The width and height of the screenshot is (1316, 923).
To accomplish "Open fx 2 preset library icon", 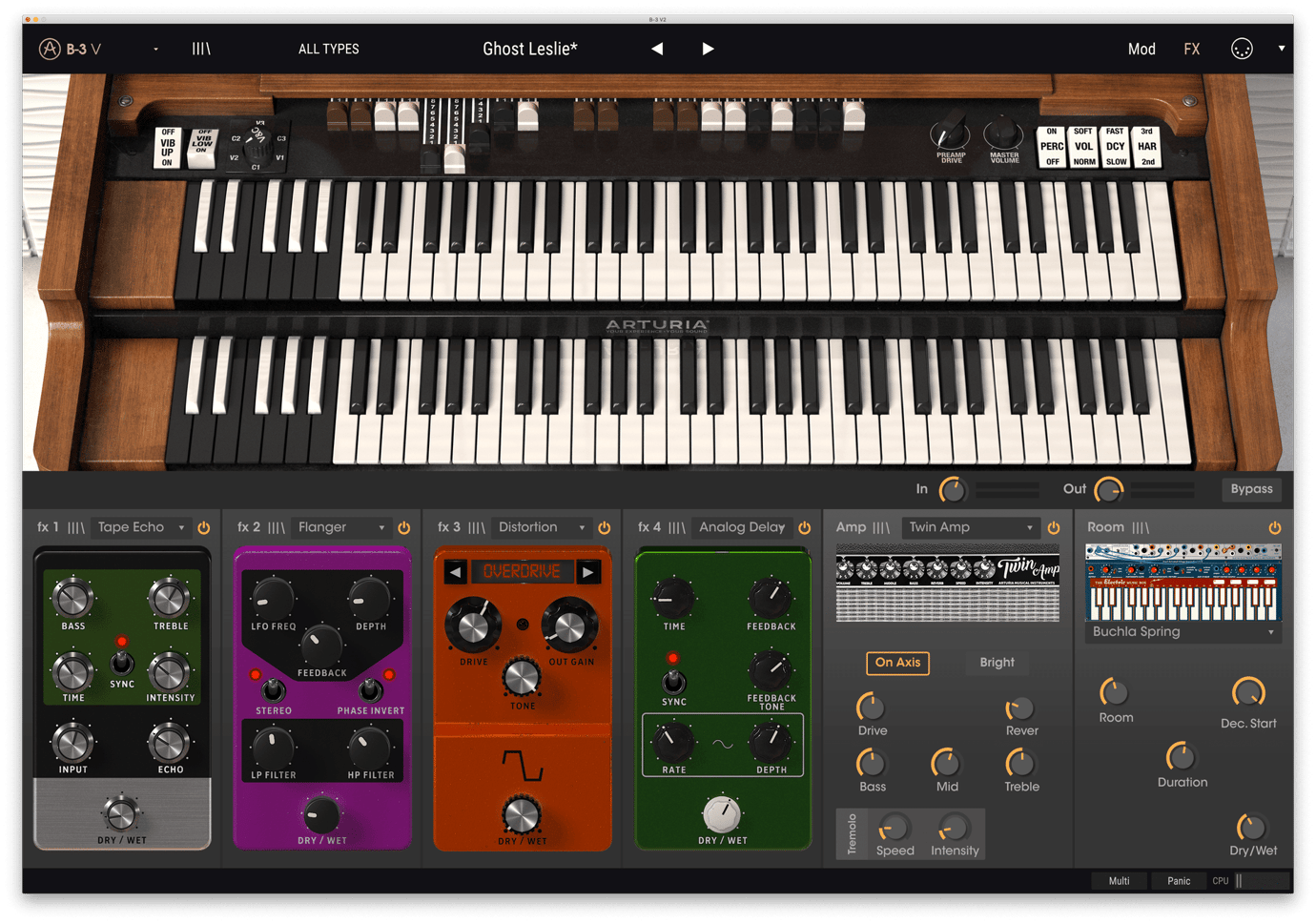I will (277, 527).
